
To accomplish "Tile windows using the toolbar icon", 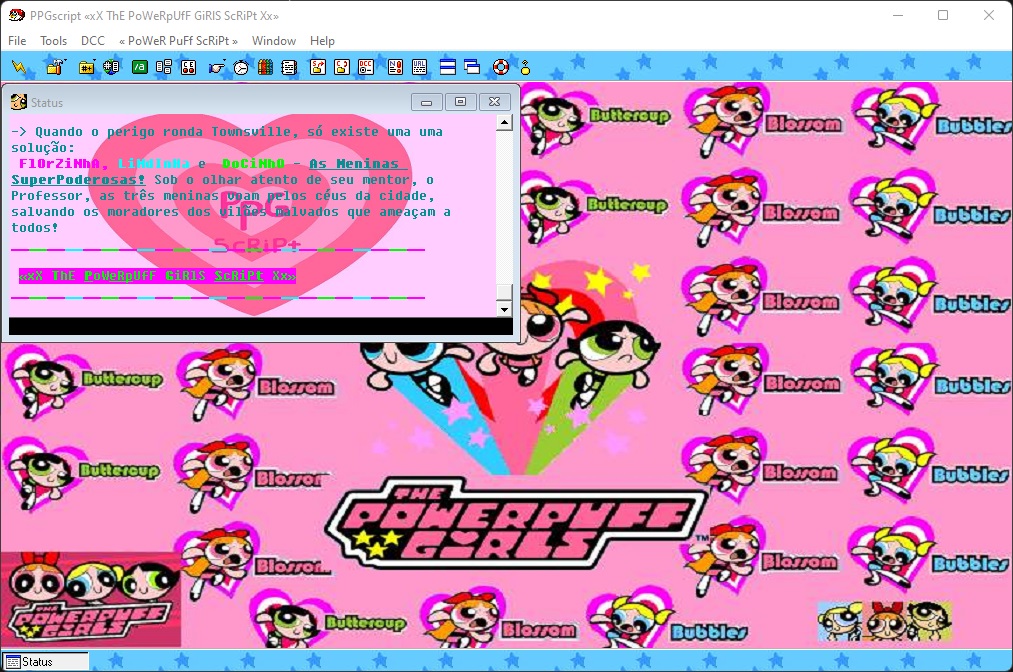I will pyautogui.click(x=448, y=67).
